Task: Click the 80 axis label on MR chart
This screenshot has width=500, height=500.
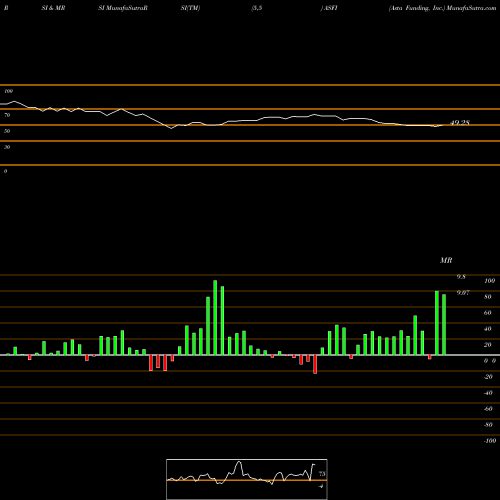Action: (x=488, y=297)
